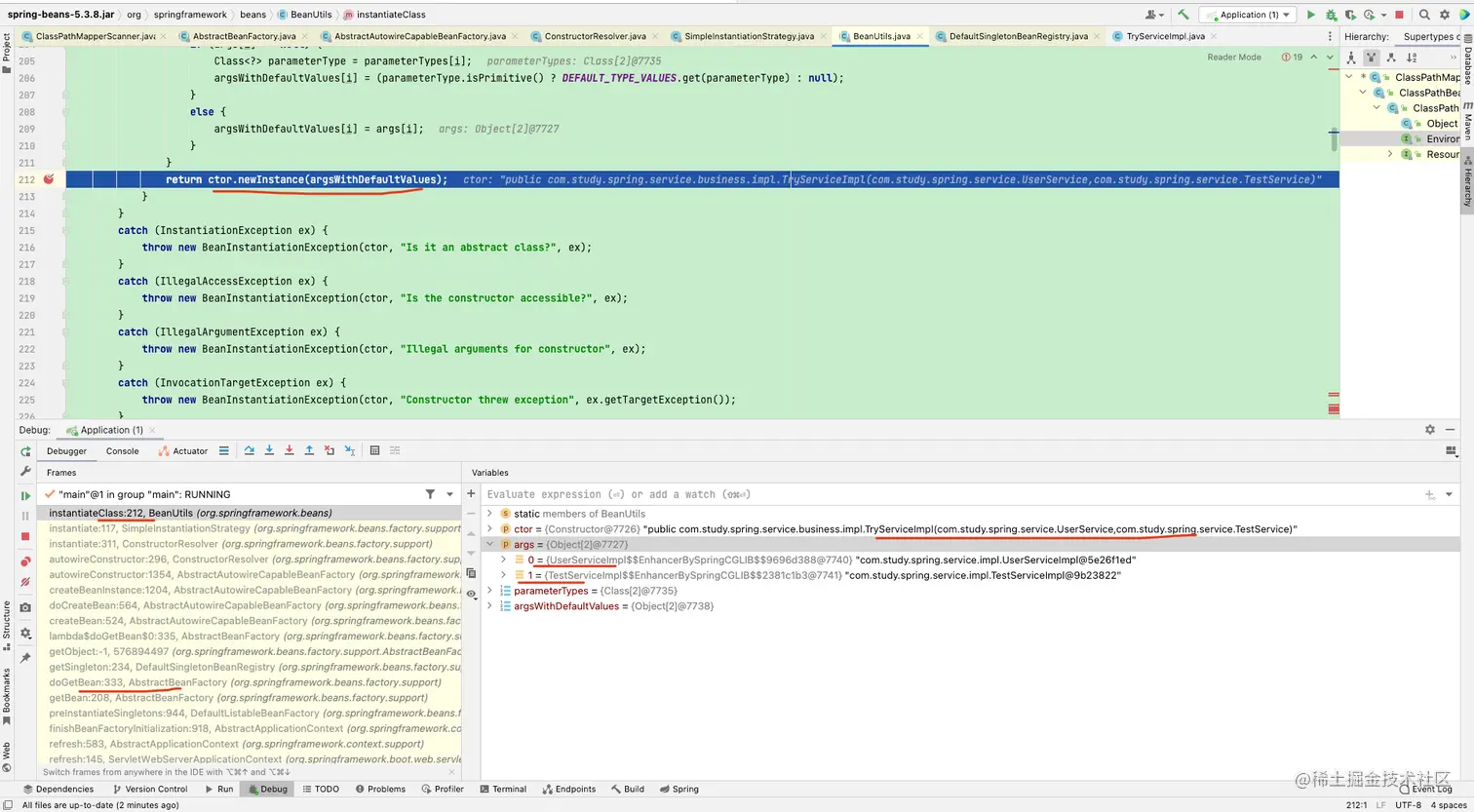Image resolution: width=1474 pixels, height=812 pixels.
Task: Open the TryServiceImpl.java editor tab
Action: 1164,36
